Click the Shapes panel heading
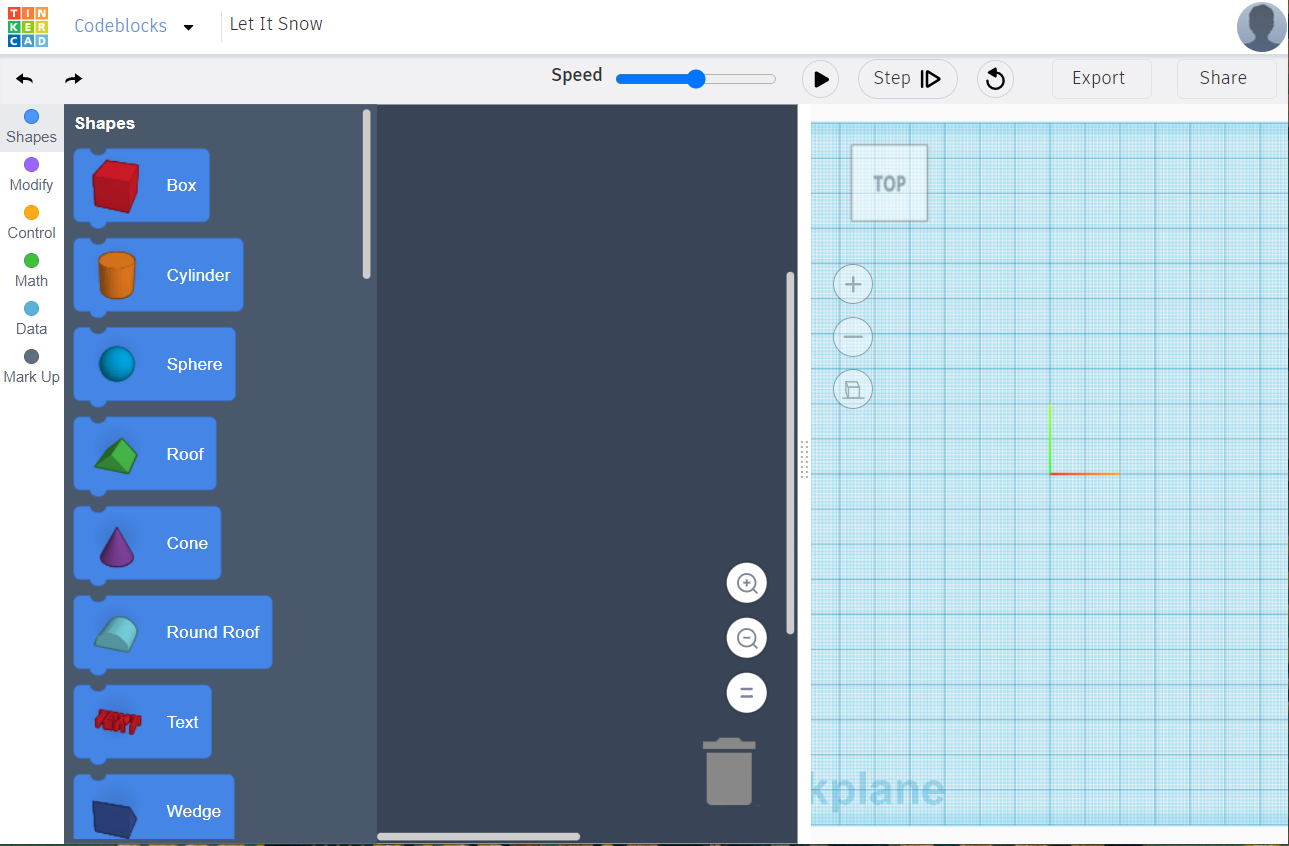Viewport: 1289px width, 846px height. 105,123
